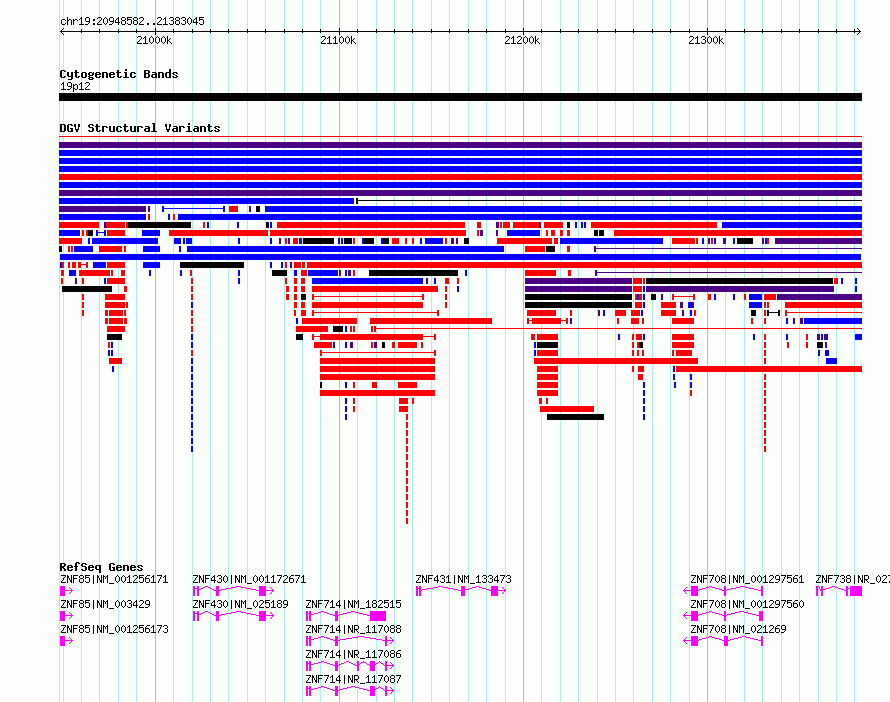Select ZNF431 NM_133473 gene model glyph
This screenshot has height=702, width=890.
461,591
